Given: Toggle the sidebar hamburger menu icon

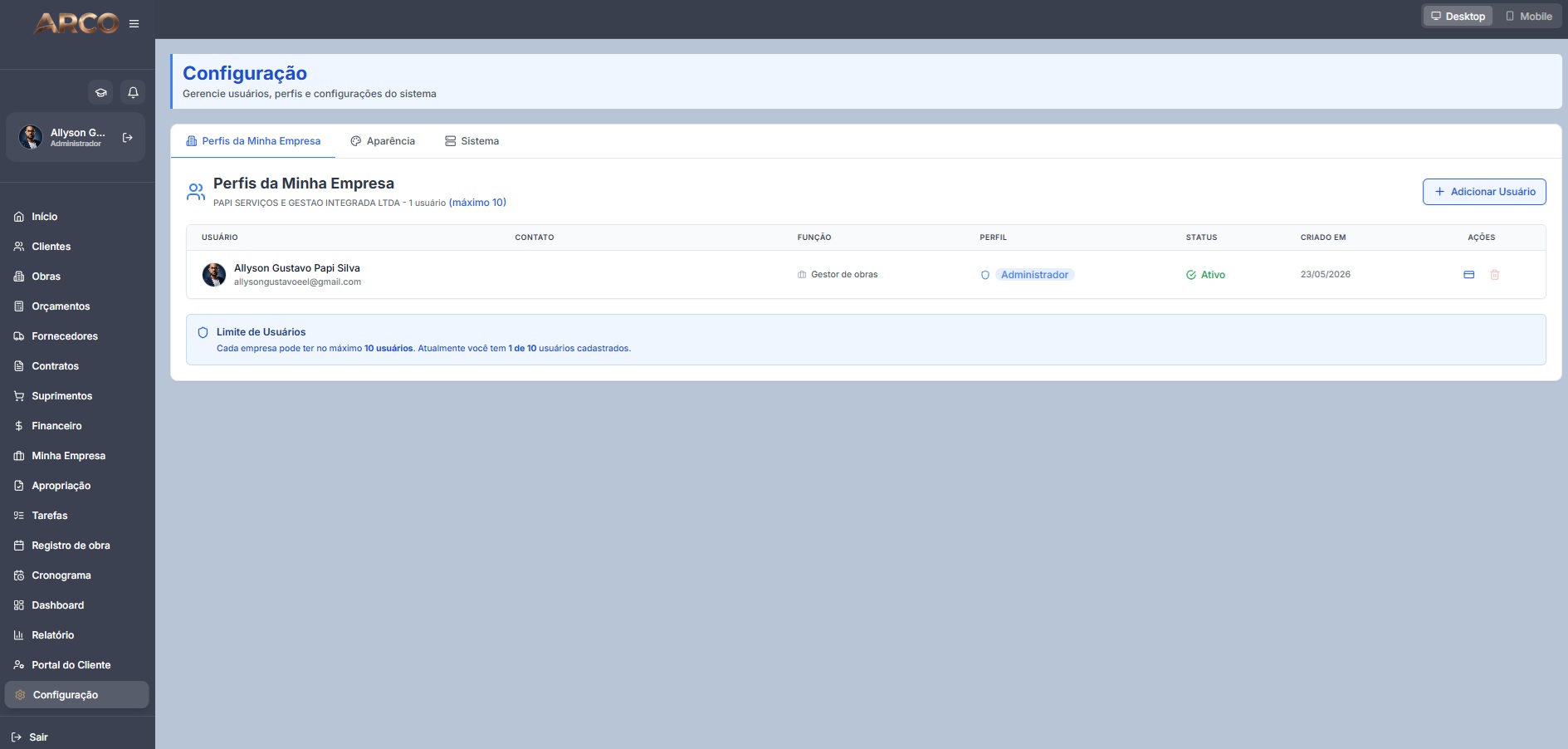Looking at the screenshot, I should pyautogui.click(x=134, y=24).
